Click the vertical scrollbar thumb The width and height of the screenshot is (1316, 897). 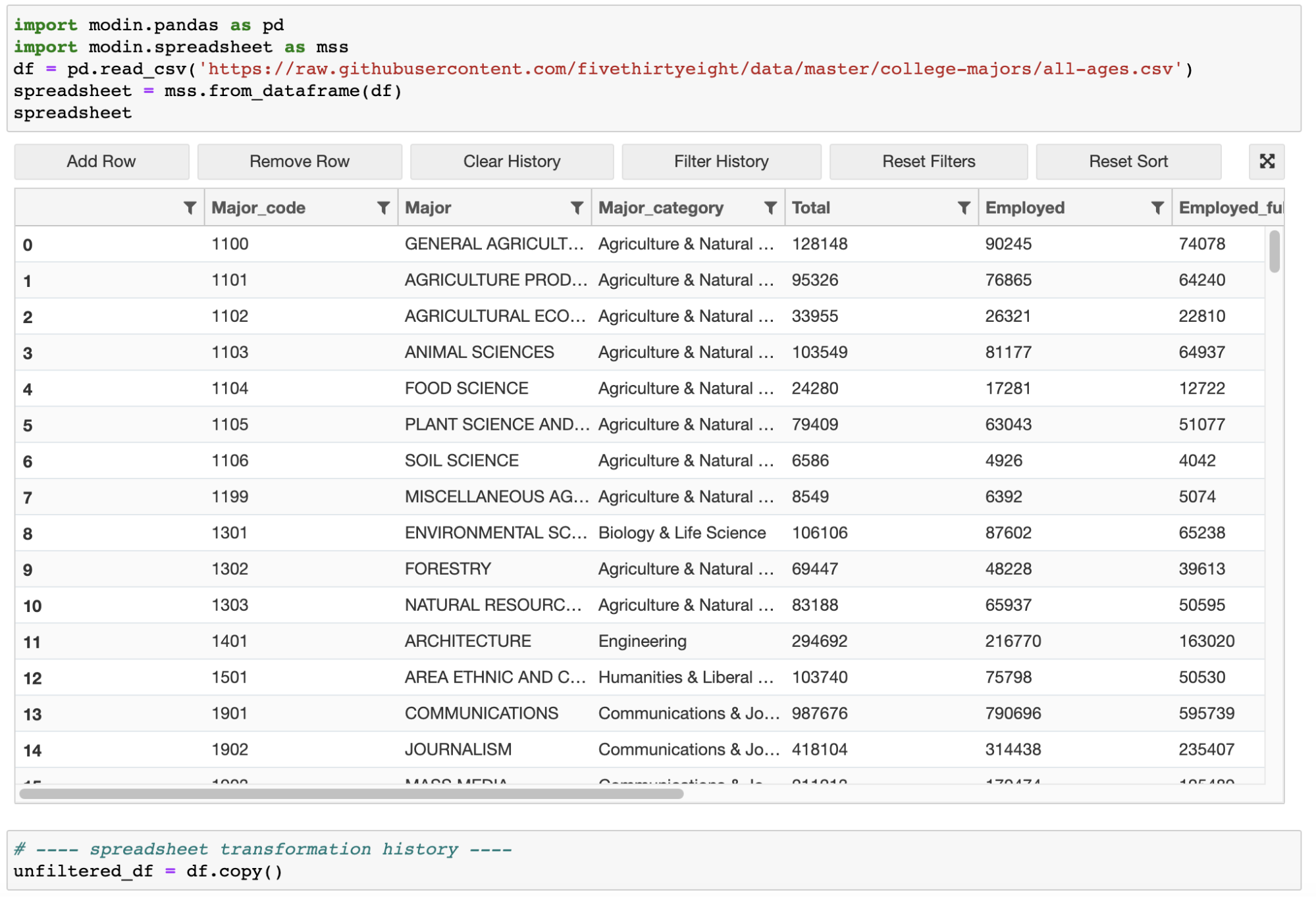point(1275,251)
